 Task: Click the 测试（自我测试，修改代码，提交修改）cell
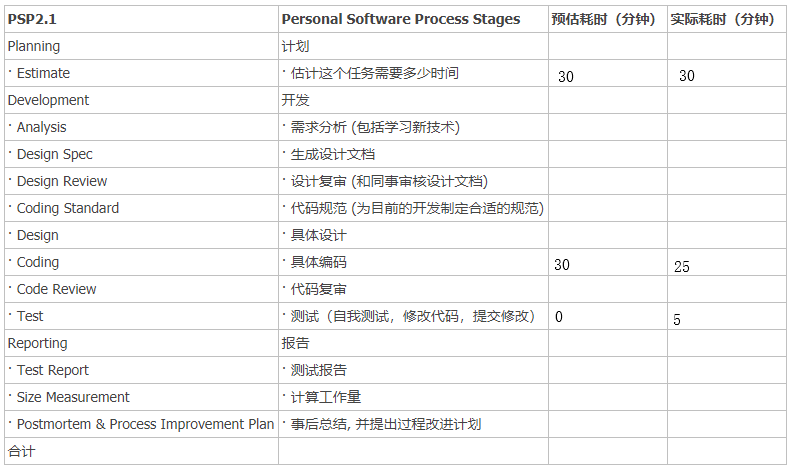click(x=412, y=316)
